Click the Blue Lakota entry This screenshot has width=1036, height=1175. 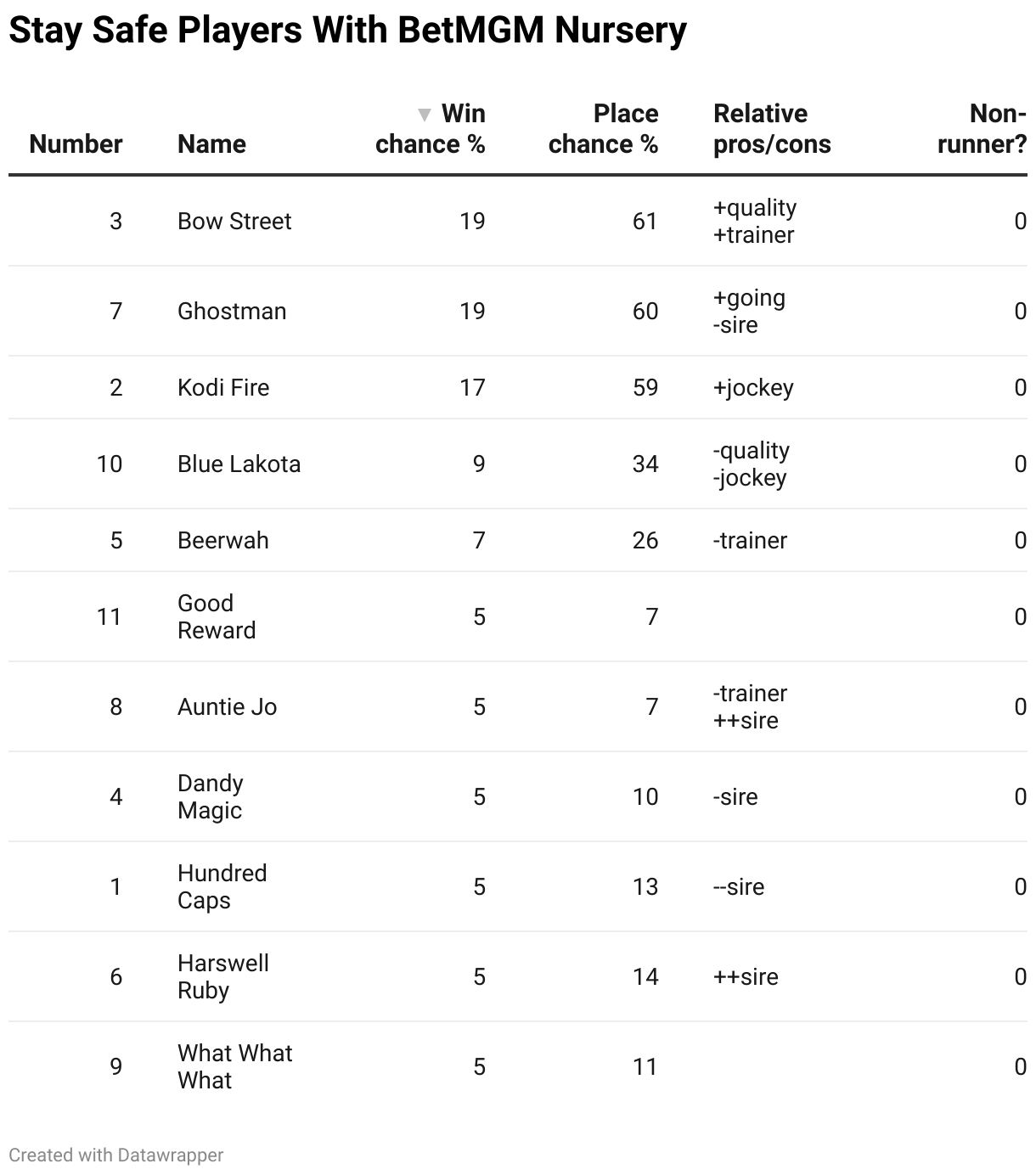[x=239, y=464]
